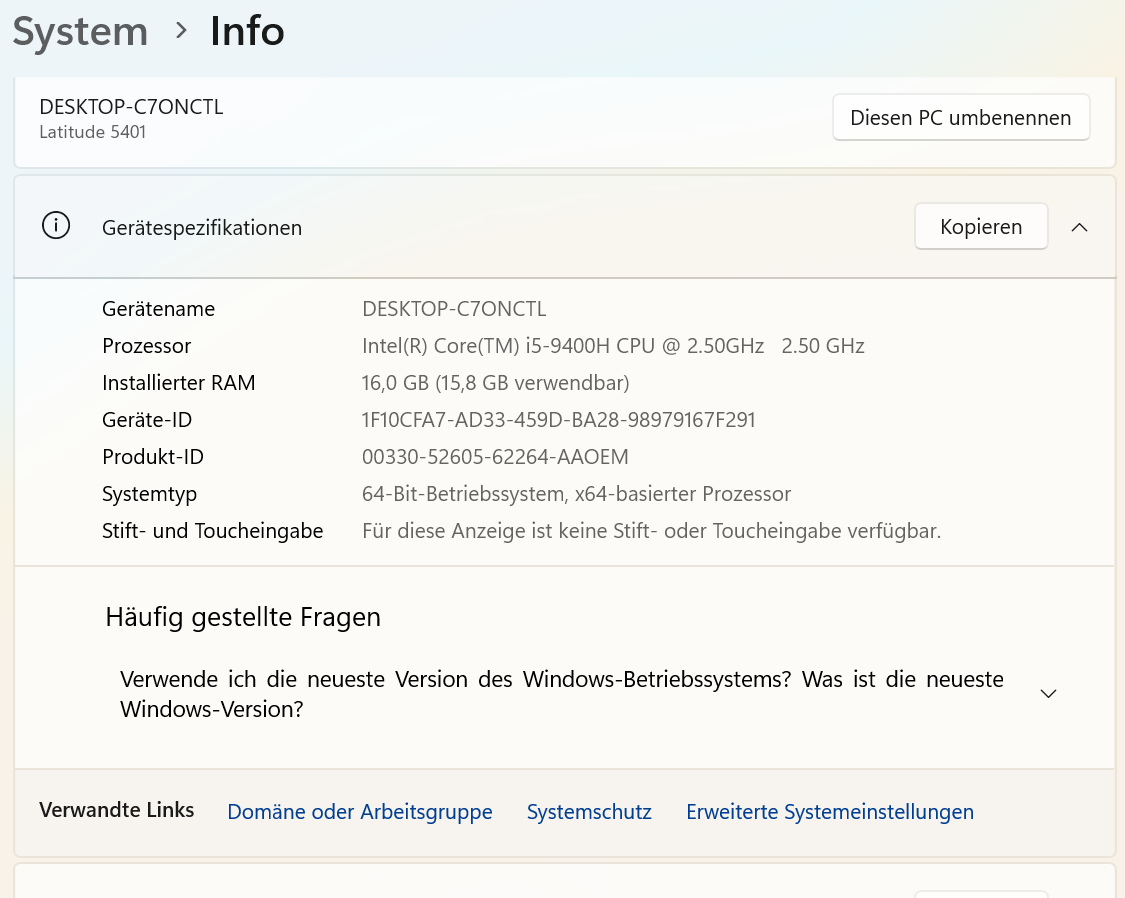Click the Latitude 5401 model text
Screen dimensions: 1125x898
pyautogui.click(x=93, y=132)
